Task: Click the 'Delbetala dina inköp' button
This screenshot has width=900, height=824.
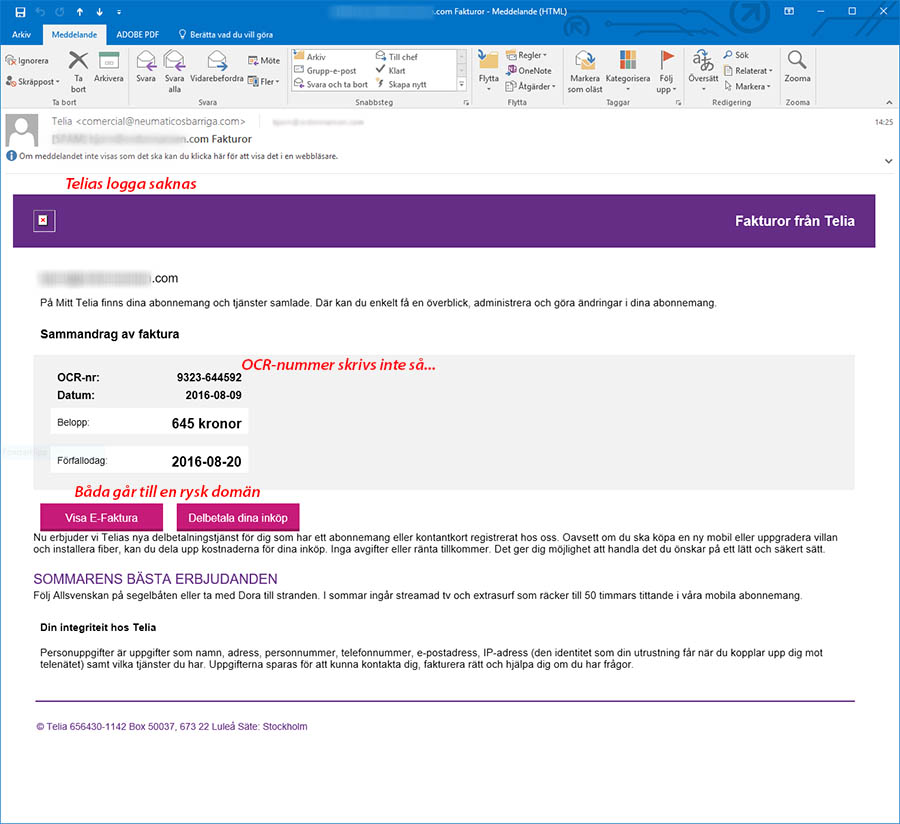Action: (x=238, y=518)
